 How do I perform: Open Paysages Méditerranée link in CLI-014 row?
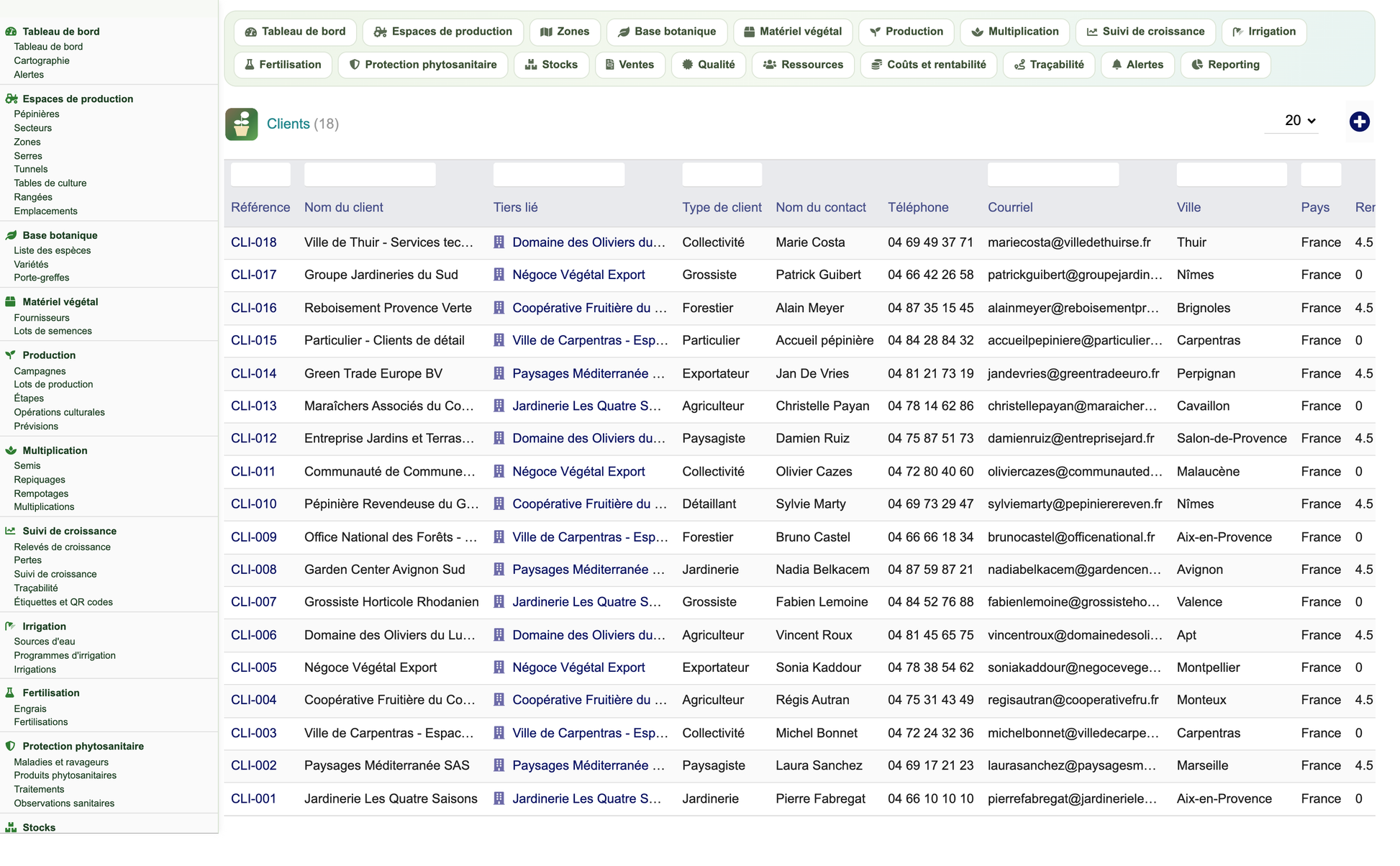(589, 373)
